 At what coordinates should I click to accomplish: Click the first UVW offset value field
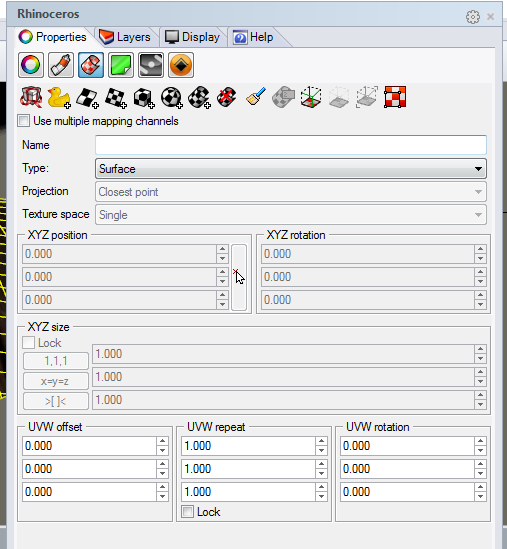coord(89,446)
